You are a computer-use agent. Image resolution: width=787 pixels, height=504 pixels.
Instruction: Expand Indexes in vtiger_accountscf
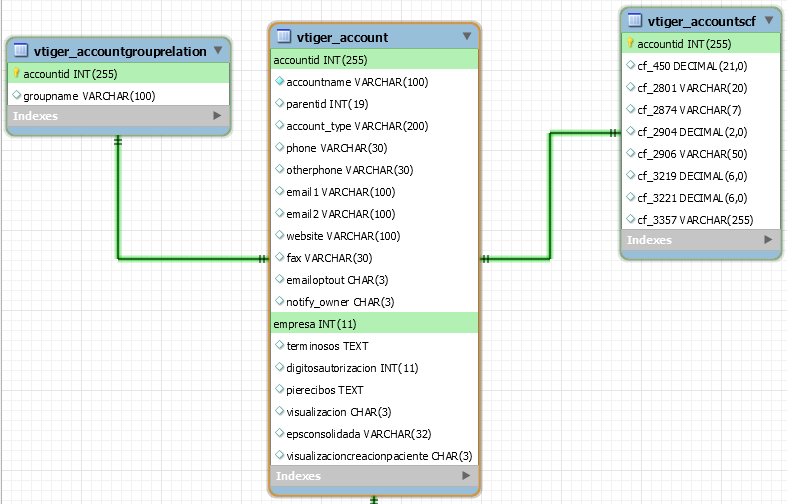[768, 239]
